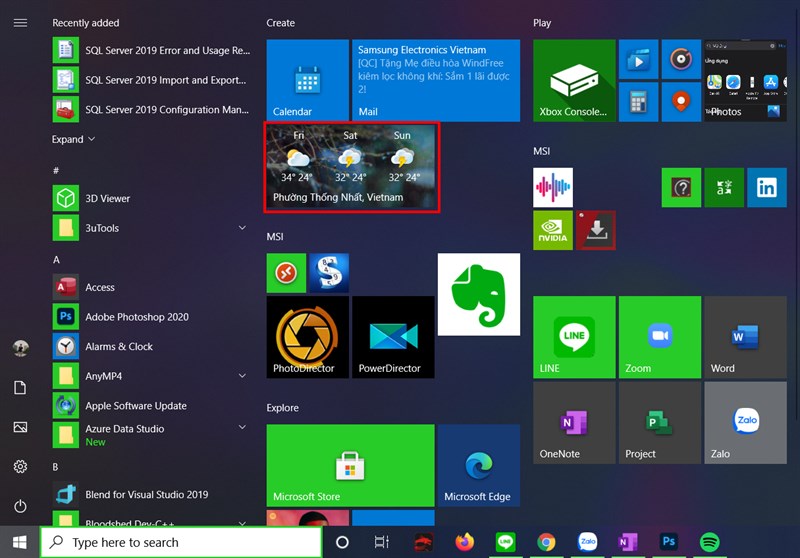Open the Zoom tile
This screenshot has width=800, height=558.
(x=659, y=337)
